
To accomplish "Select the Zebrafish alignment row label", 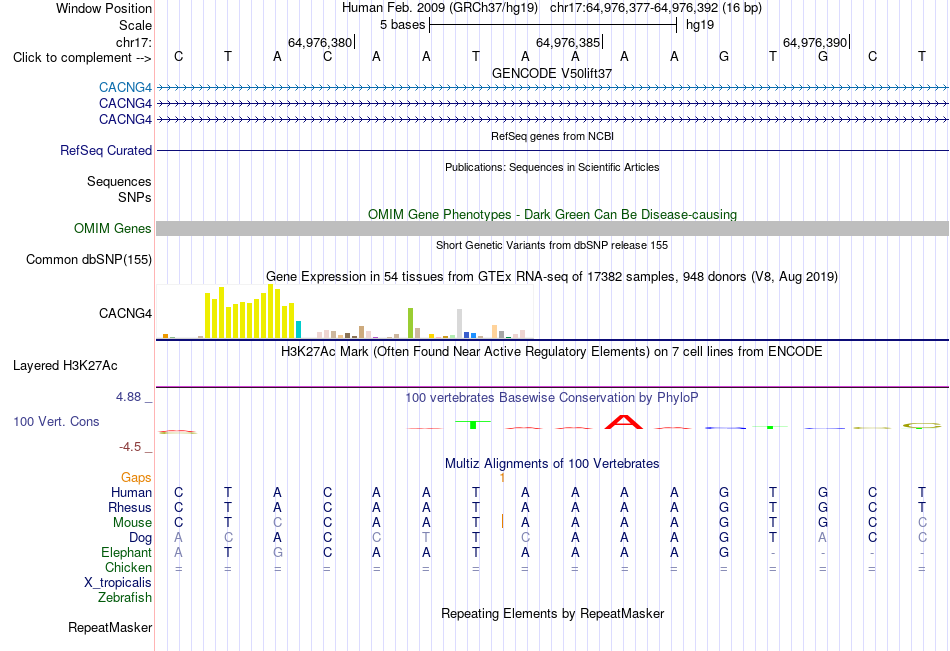I will click(125, 598).
